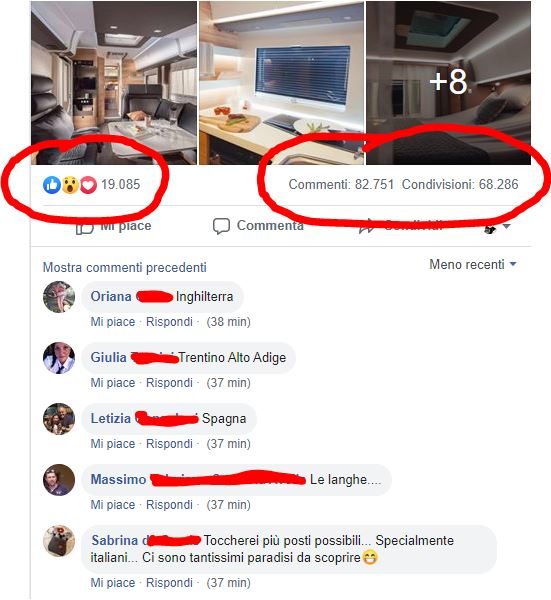The image size is (551, 600).
Task: Click the speech bubble Commenta icon
Action: click(221, 226)
